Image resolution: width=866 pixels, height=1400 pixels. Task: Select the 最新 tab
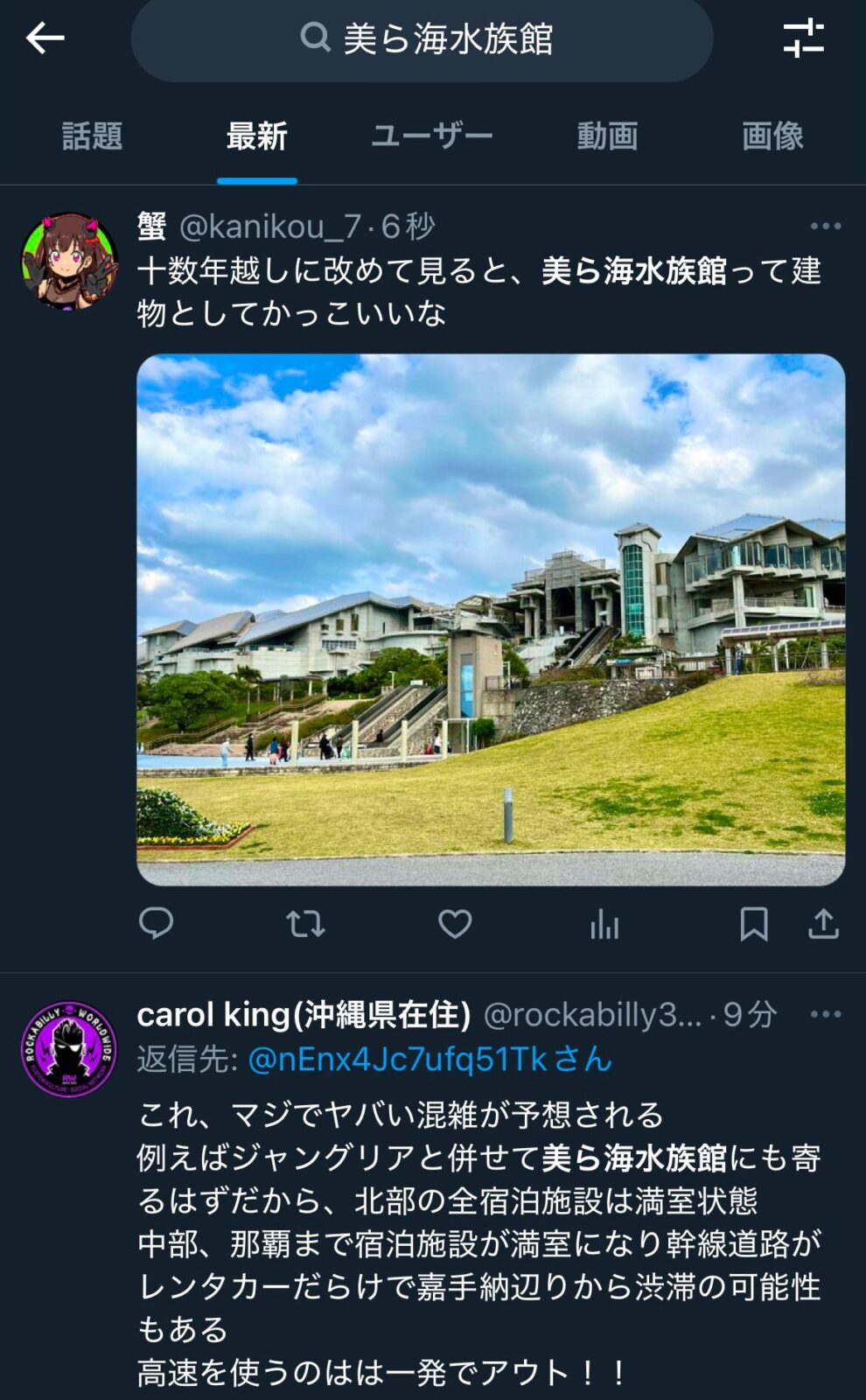tap(256, 136)
